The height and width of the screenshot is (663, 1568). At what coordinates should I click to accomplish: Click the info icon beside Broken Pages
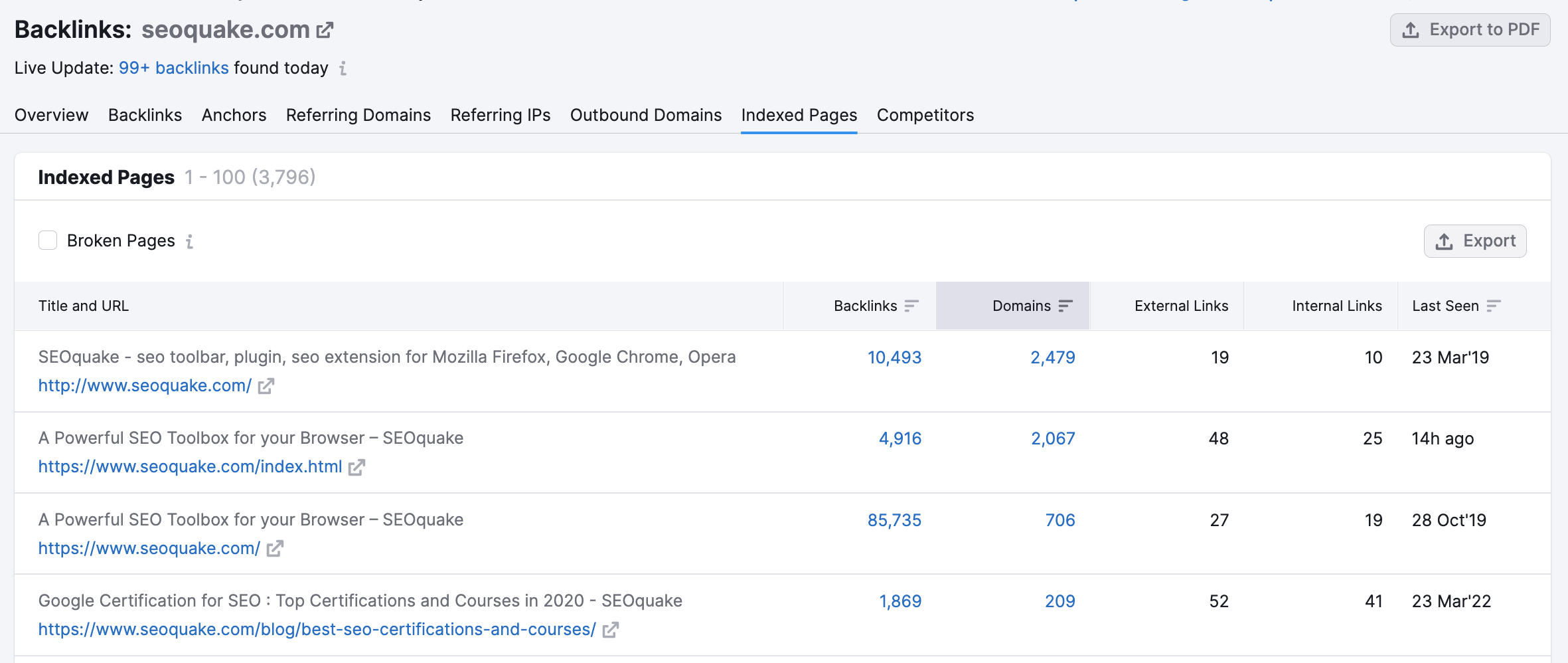tap(190, 242)
